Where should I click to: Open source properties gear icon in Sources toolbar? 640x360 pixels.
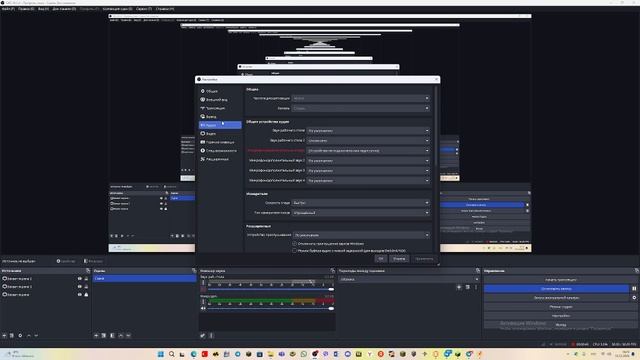(x=20, y=336)
